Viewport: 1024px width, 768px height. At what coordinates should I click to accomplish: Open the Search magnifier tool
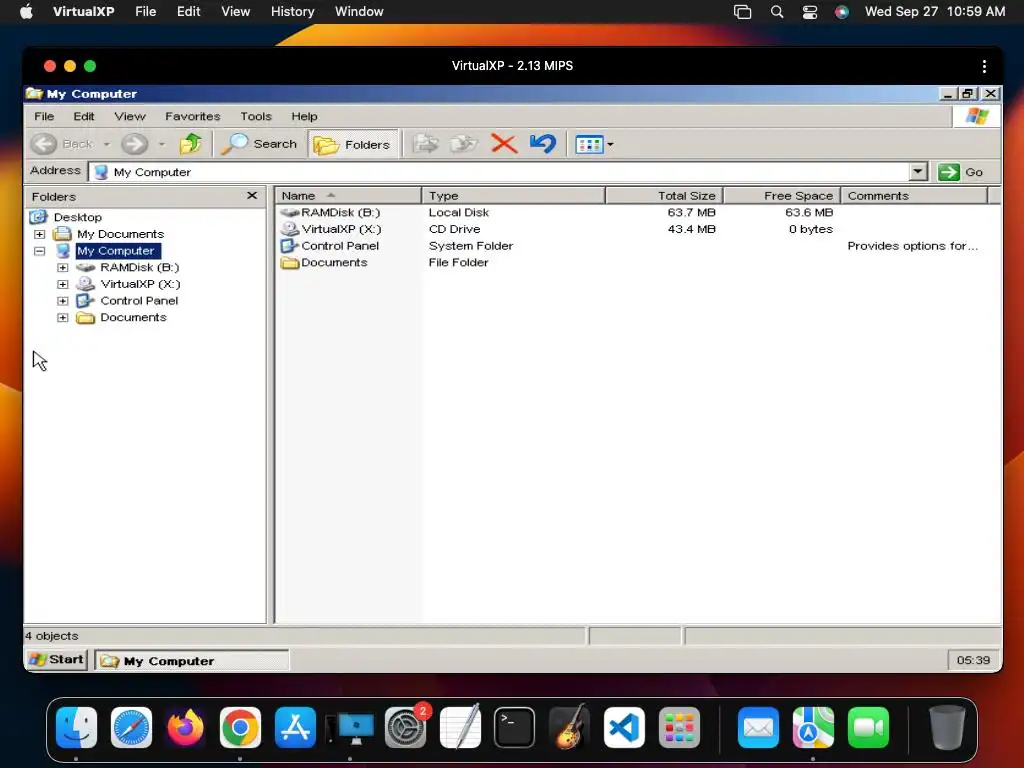[x=259, y=144]
